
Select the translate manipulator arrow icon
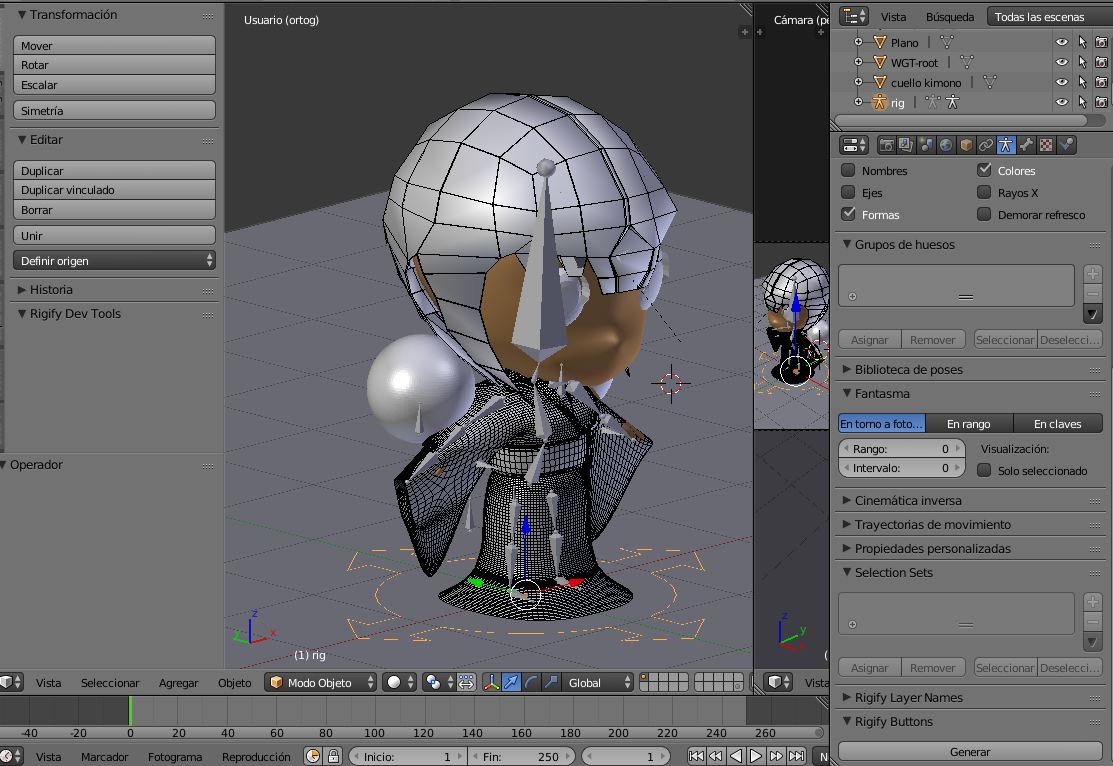tap(511, 682)
